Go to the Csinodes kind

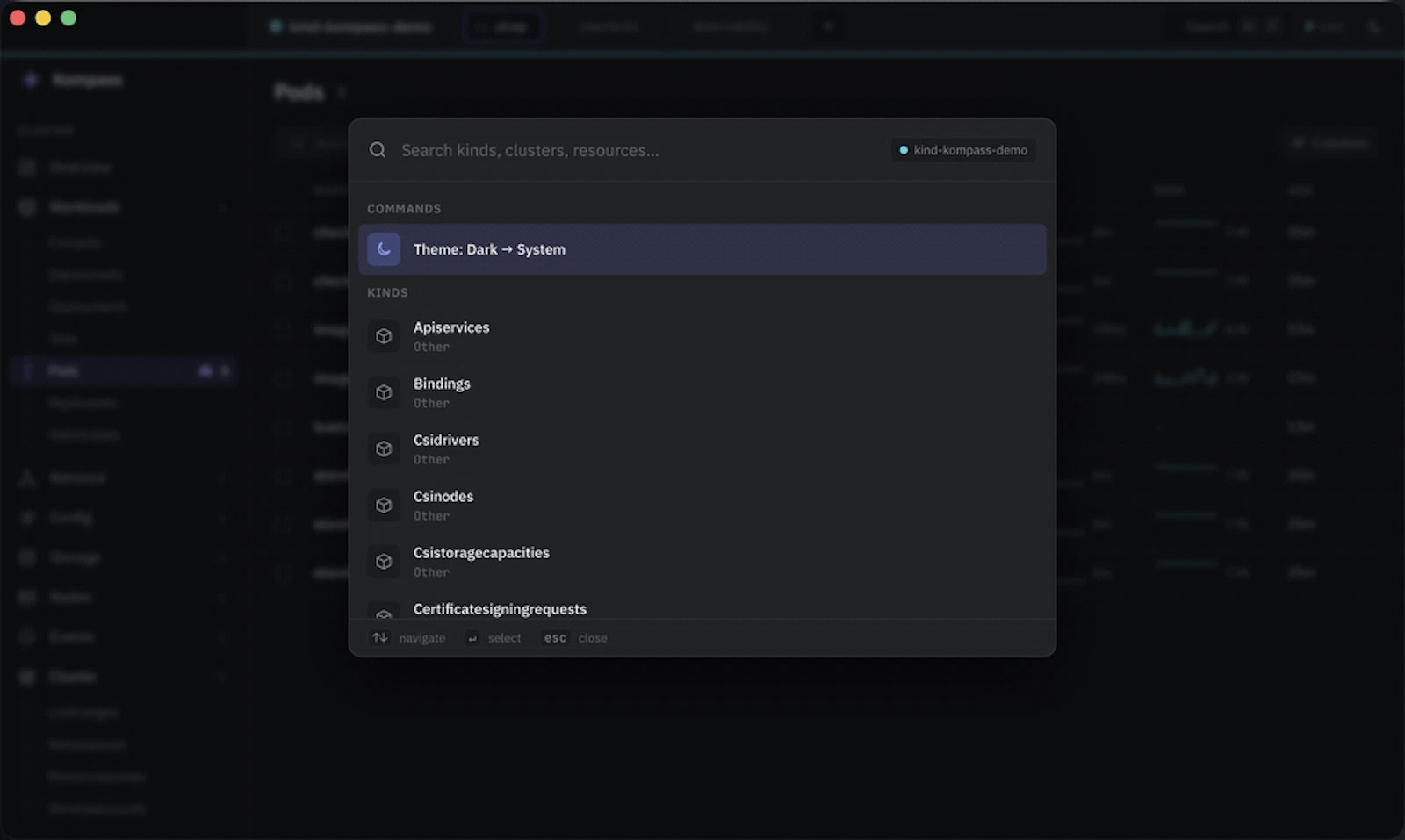(702, 505)
